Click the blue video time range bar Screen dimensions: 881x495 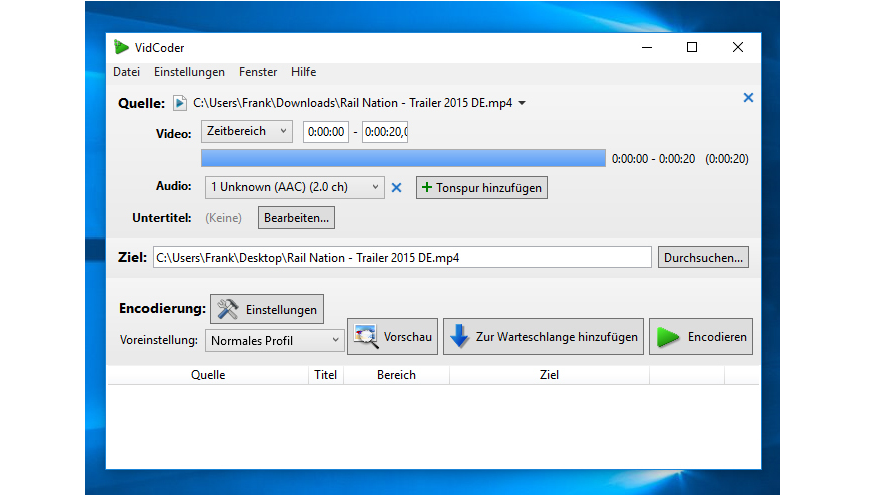pyautogui.click(x=403, y=158)
